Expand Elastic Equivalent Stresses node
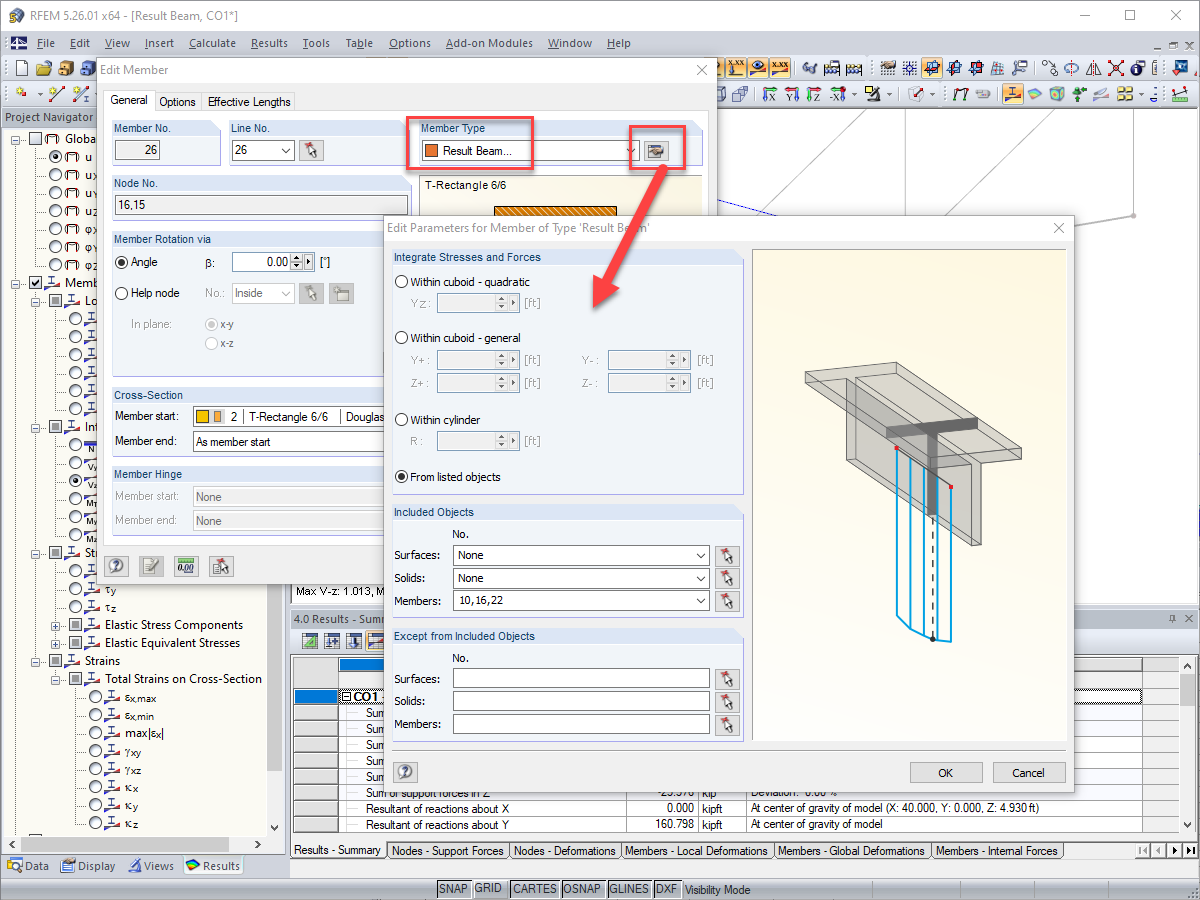Screen dimensions: 1200x900 pyautogui.click(x=55, y=643)
